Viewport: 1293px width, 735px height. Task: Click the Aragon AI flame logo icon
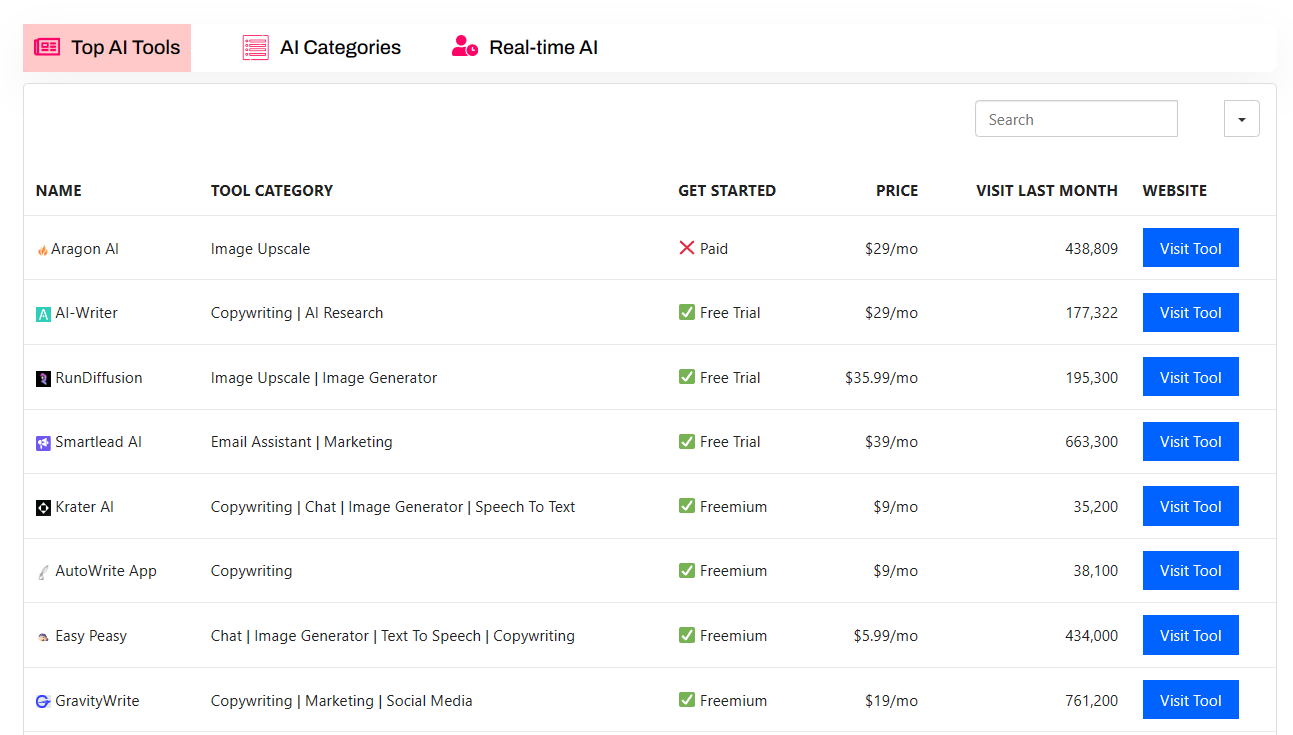42,250
